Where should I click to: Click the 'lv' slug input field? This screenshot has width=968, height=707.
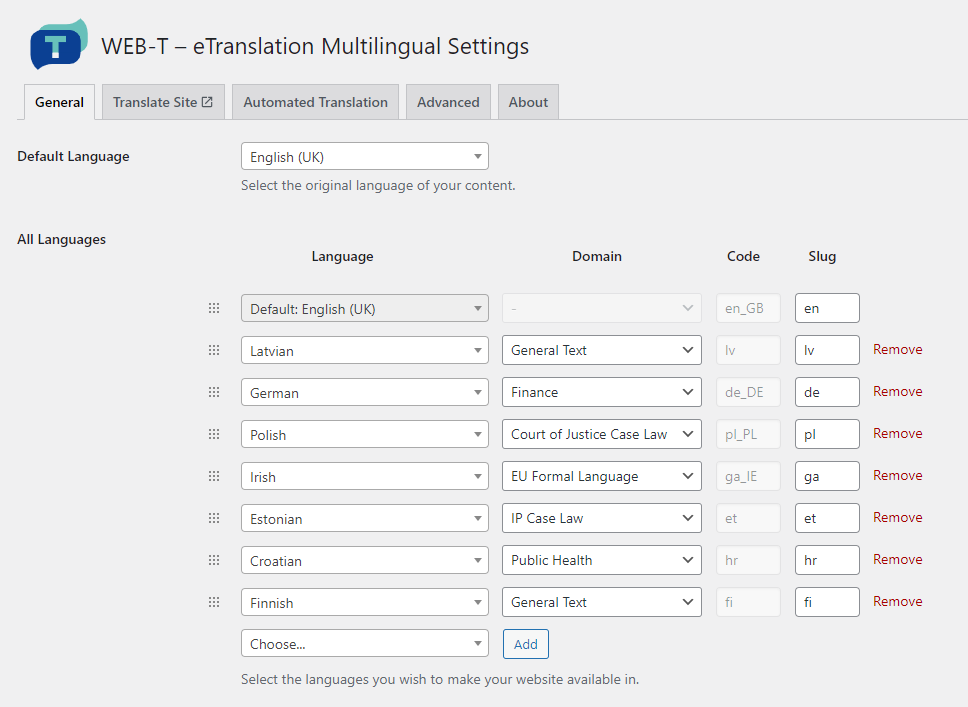click(x=827, y=350)
